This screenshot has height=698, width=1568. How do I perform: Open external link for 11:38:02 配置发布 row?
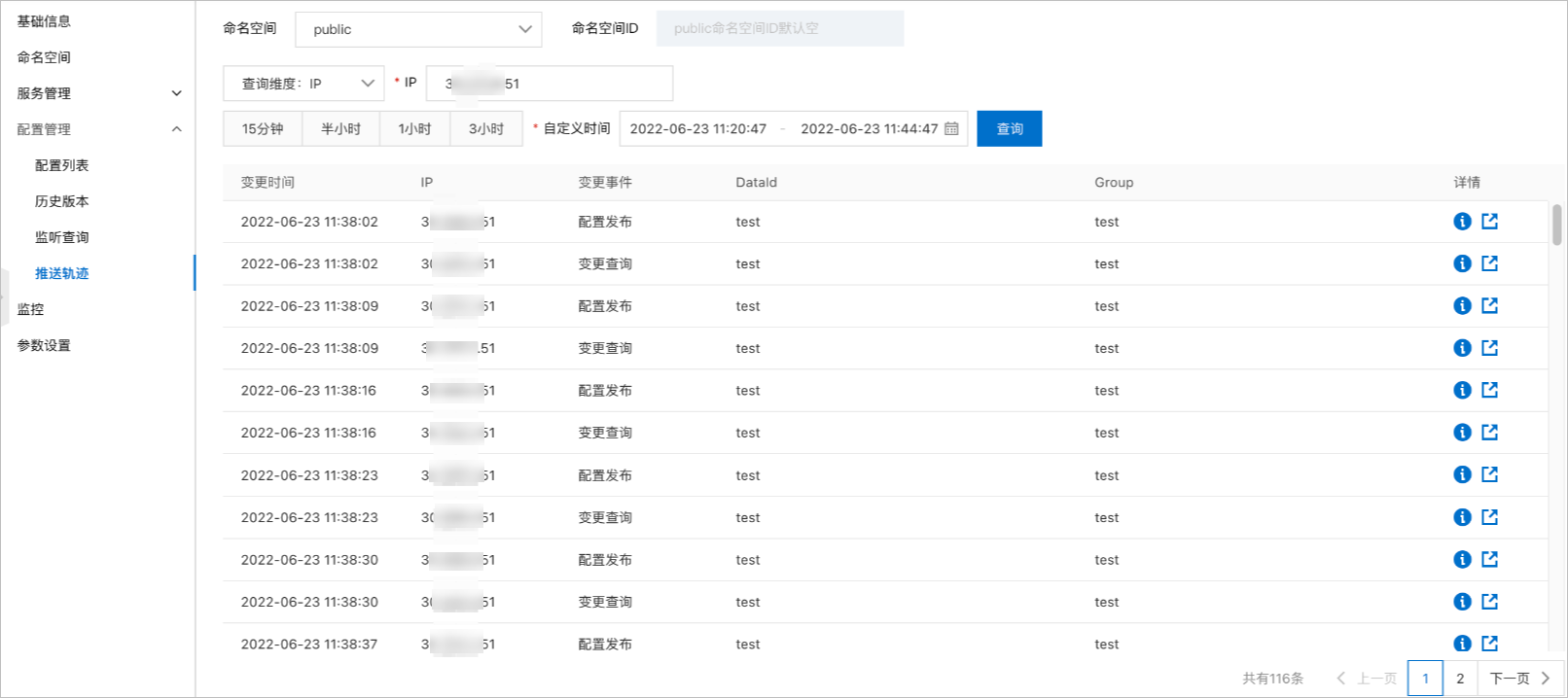pyautogui.click(x=1489, y=222)
